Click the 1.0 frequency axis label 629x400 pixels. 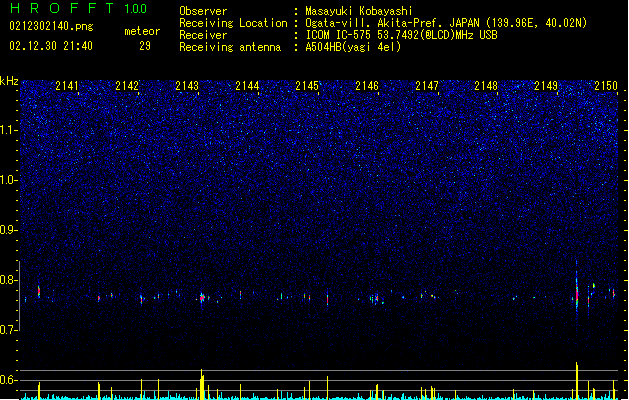(x=9, y=180)
